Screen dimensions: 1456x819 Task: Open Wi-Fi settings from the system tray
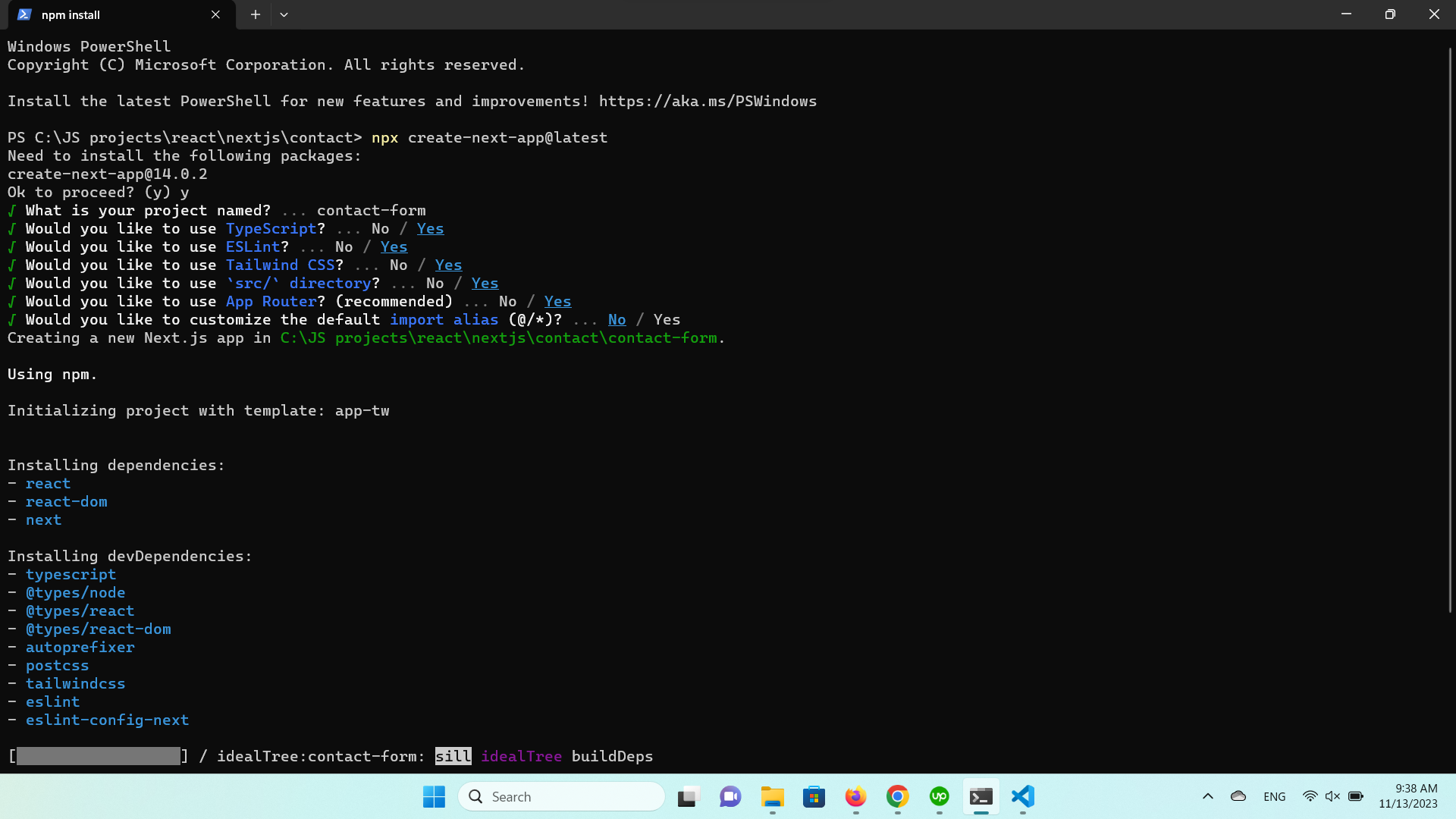coord(1311,796)
